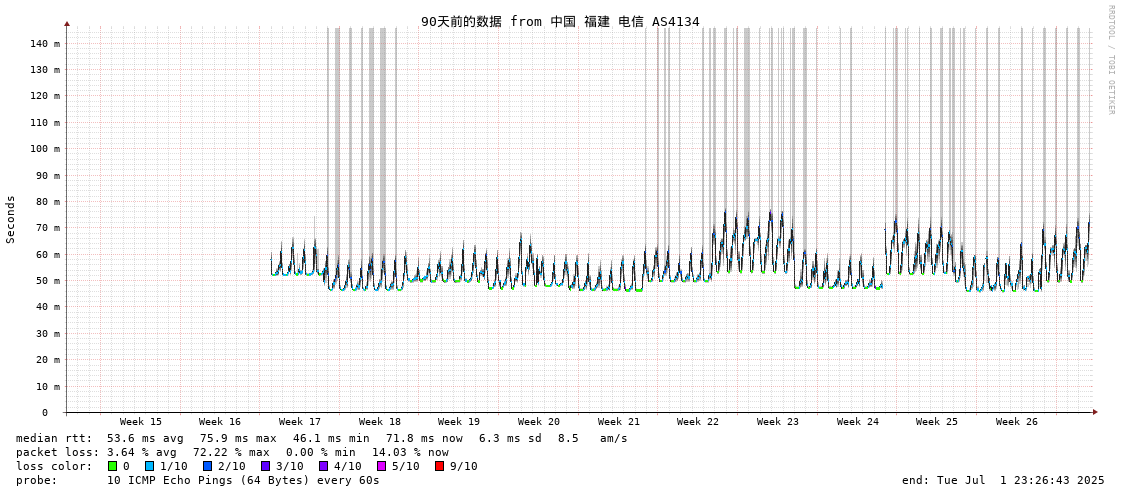Viewport: 1121px width, 494px height.
Task: Click the 70 m y-axis label
Action: pos(48,228)
